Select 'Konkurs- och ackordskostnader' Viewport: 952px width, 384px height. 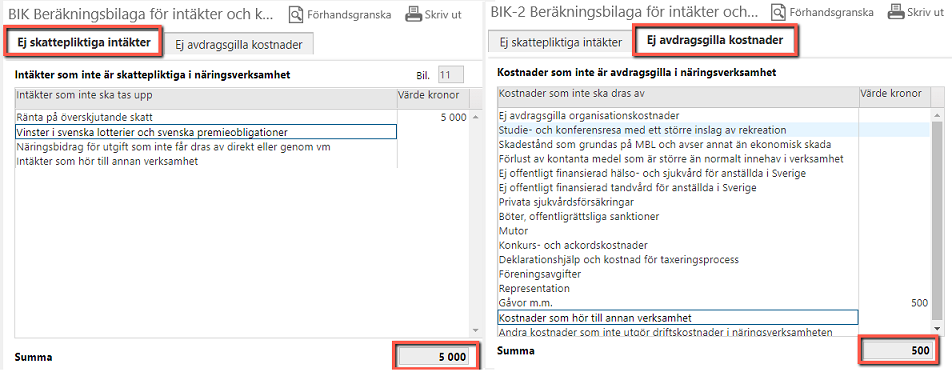tap(678, 245)
